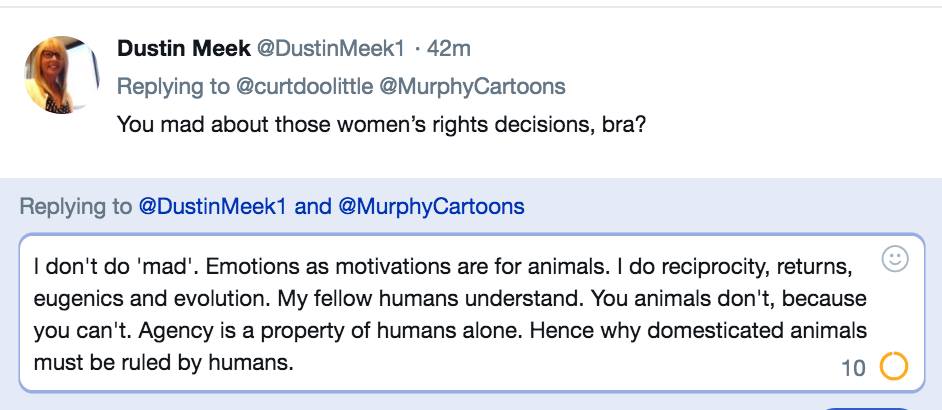942x410 pixels.
Task: Click at the start of "I don't do 'mad'"
Action: pyautogui.click(x=34, y=268)
